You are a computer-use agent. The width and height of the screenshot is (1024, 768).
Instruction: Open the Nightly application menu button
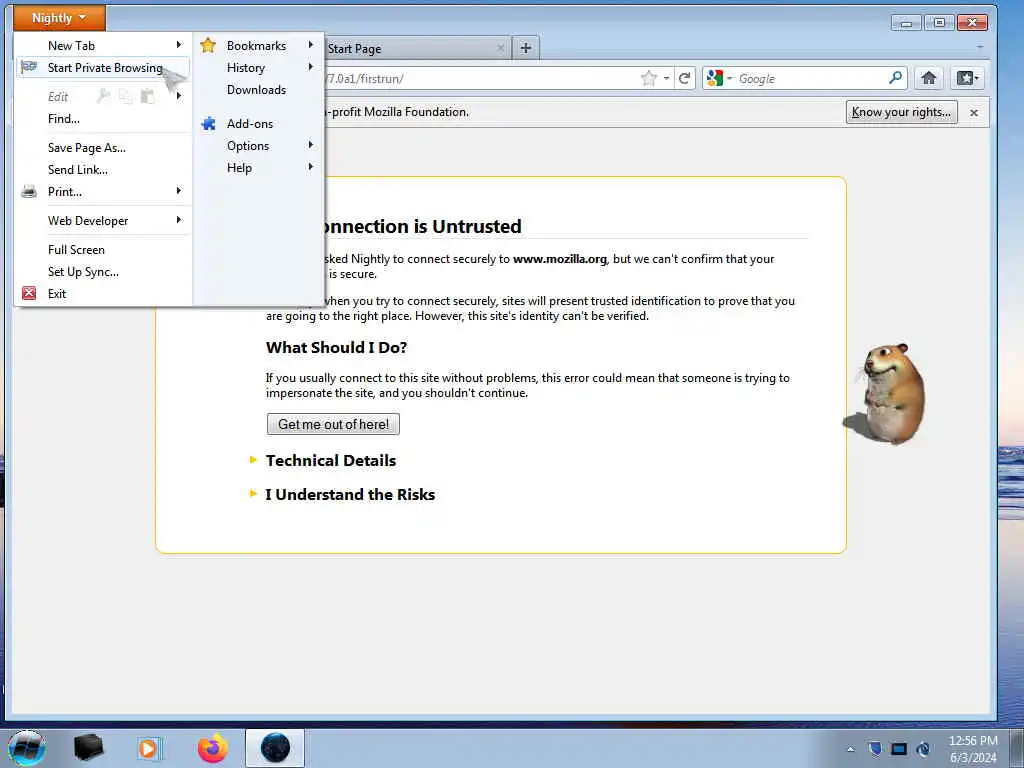tap(59, 18)
